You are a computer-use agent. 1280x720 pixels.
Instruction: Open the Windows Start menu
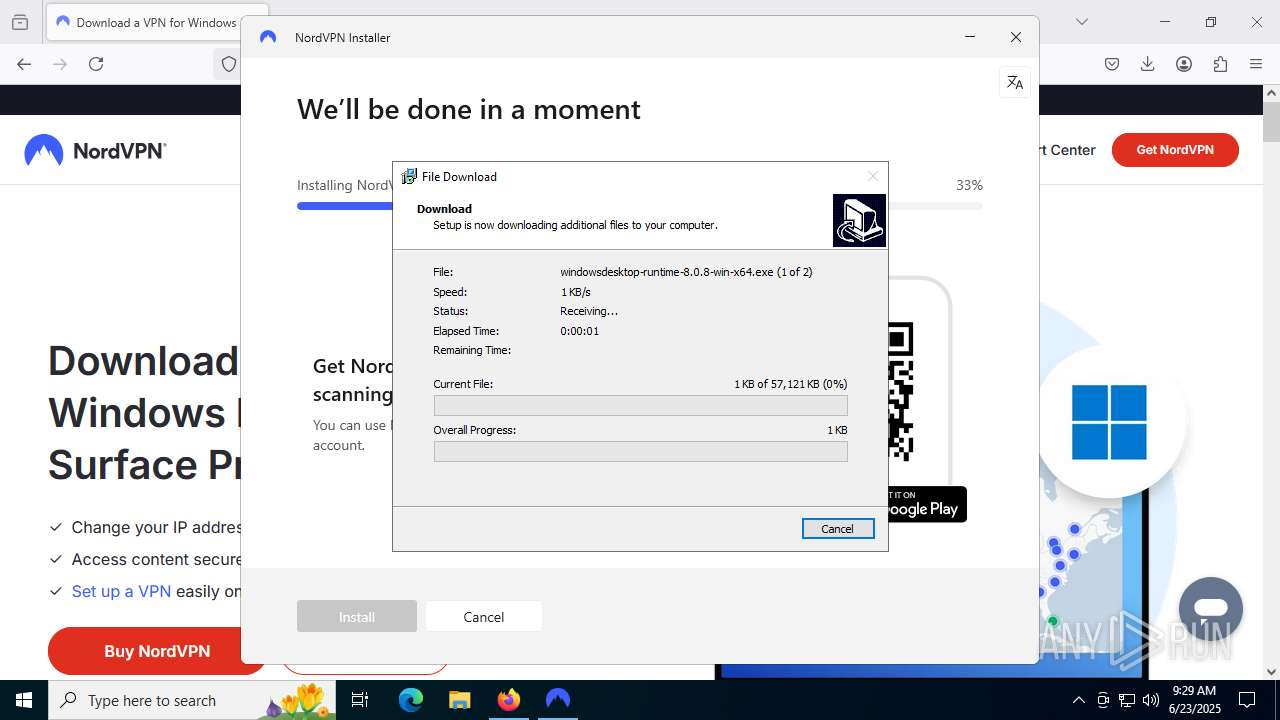tap(24, 700)
